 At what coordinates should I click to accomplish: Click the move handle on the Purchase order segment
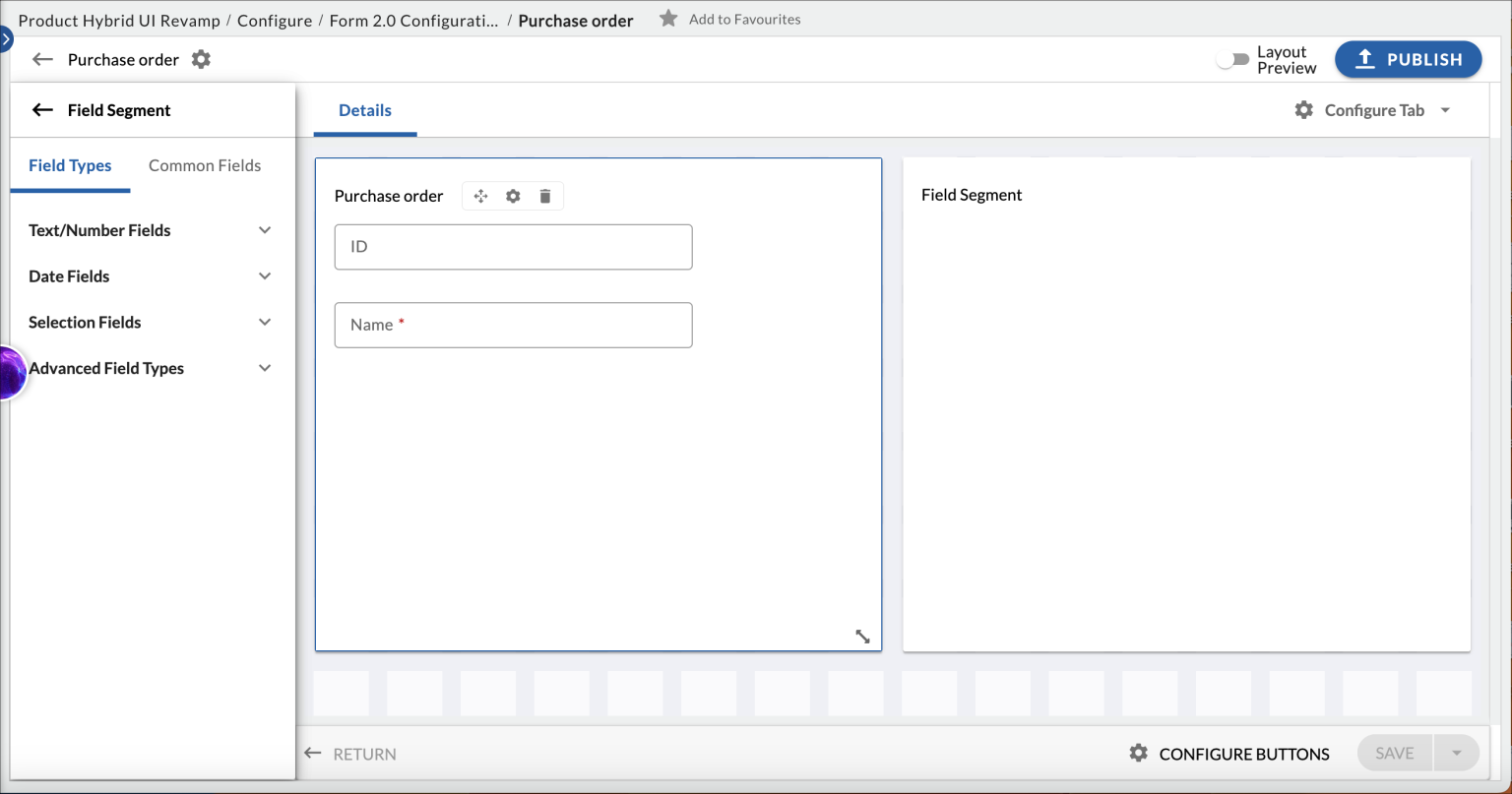pos(480,195)
